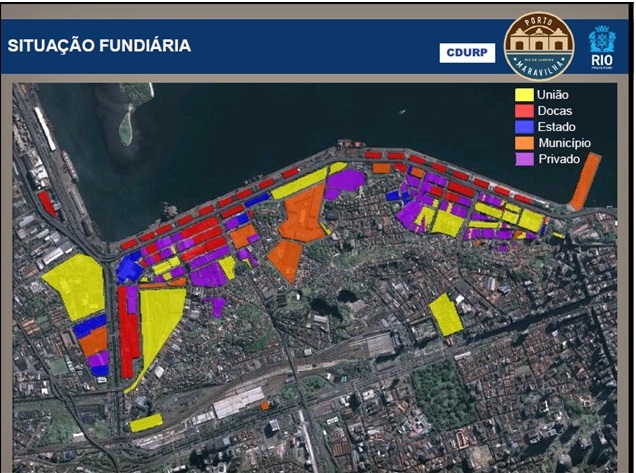Click the CDURP logo badge

tap(467, 53)
